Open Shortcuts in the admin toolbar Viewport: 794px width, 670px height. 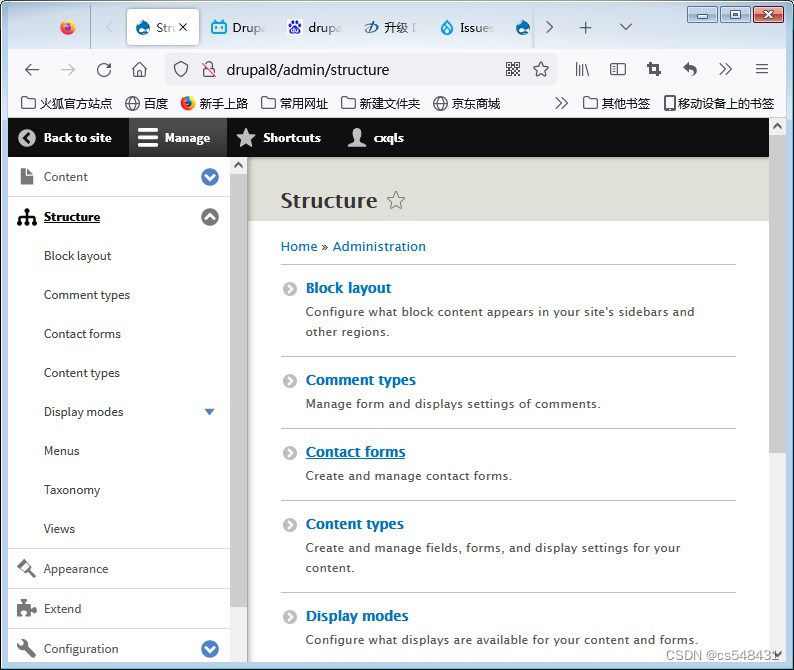pyautogui.click(x=279, y=138)
